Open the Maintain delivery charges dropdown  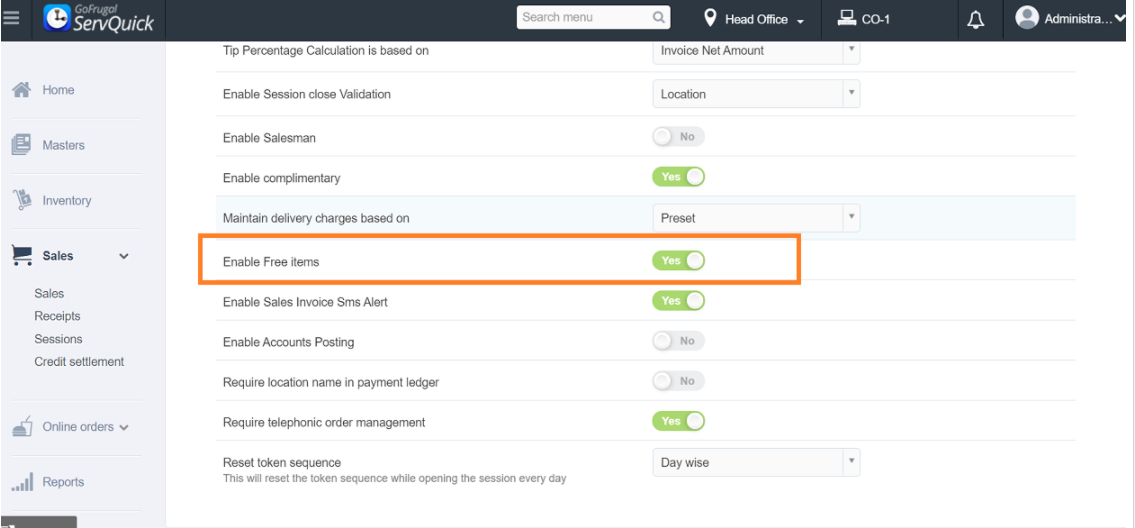tap(755, 218)
